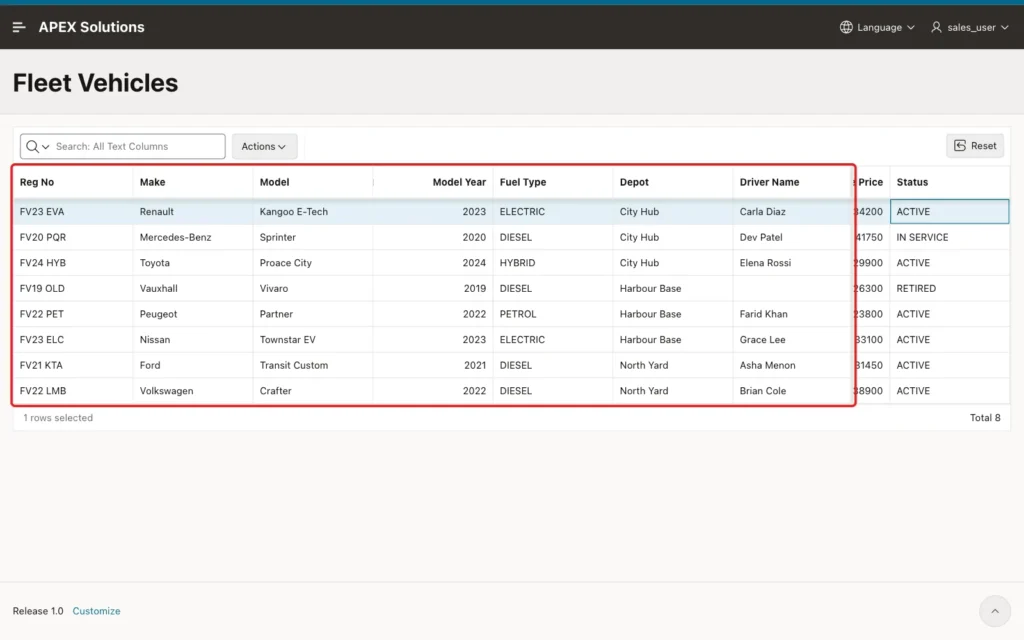Click the Ford make cell
The image size is (1024, 640).
pos(193,365)
